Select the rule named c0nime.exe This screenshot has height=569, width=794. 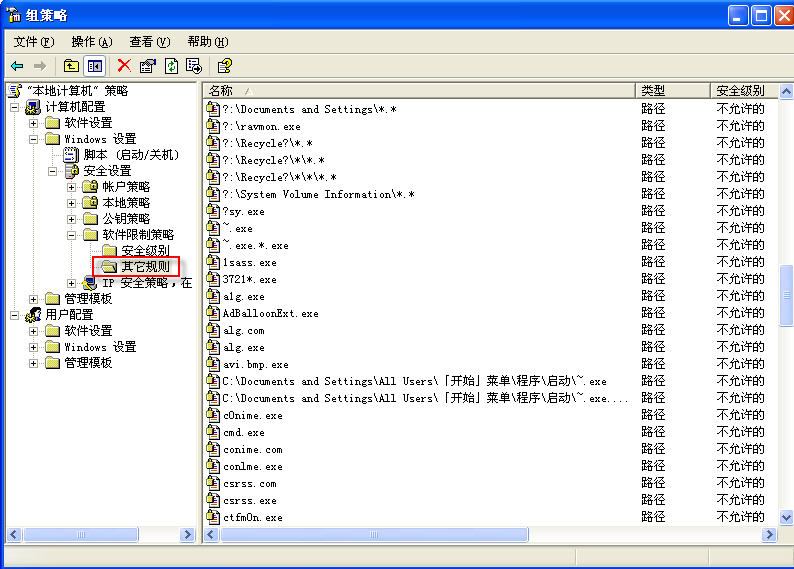pyautogui.click(x=253, y=416)
